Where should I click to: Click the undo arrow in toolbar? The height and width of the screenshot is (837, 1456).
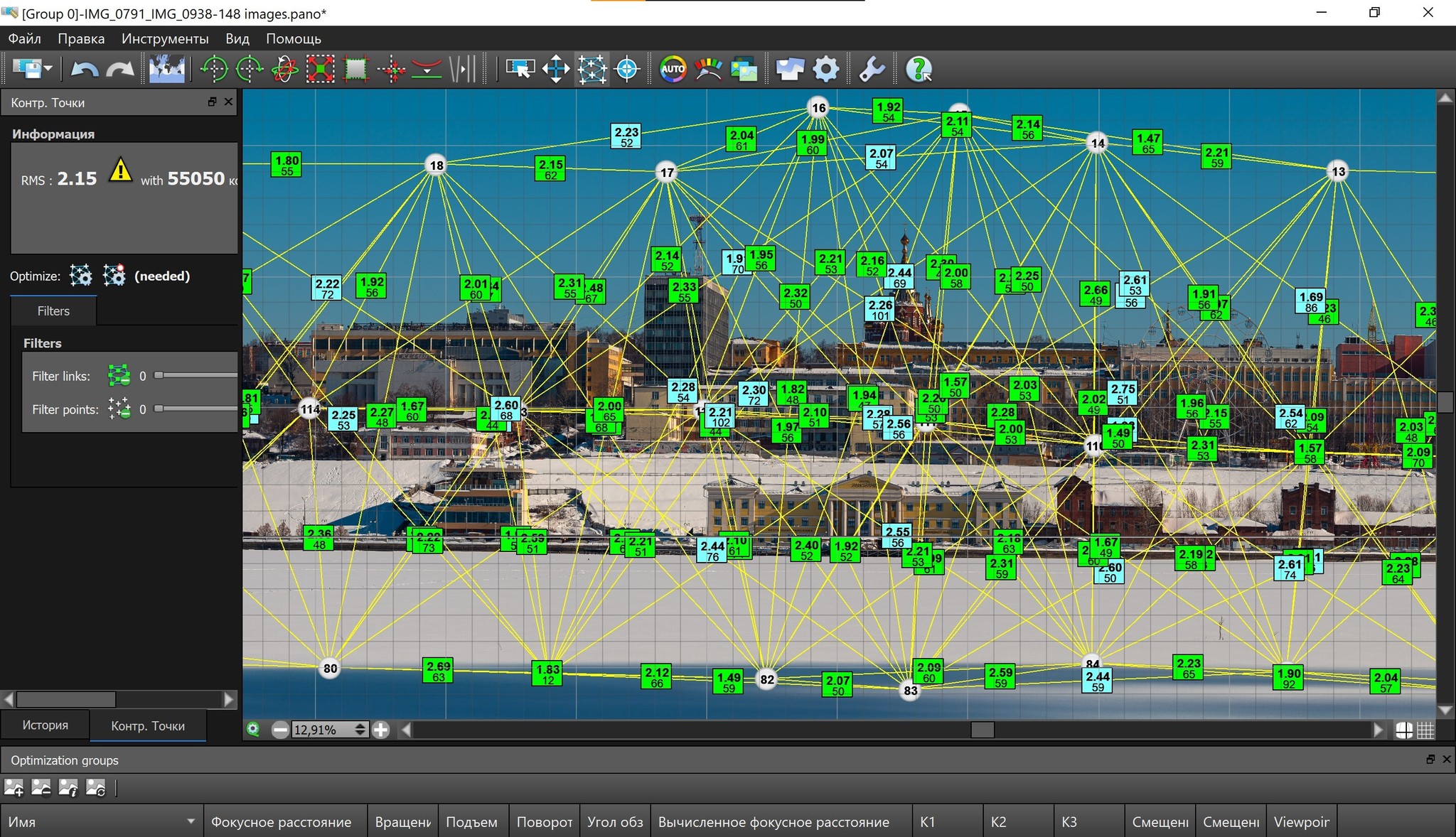pos(85,70)
